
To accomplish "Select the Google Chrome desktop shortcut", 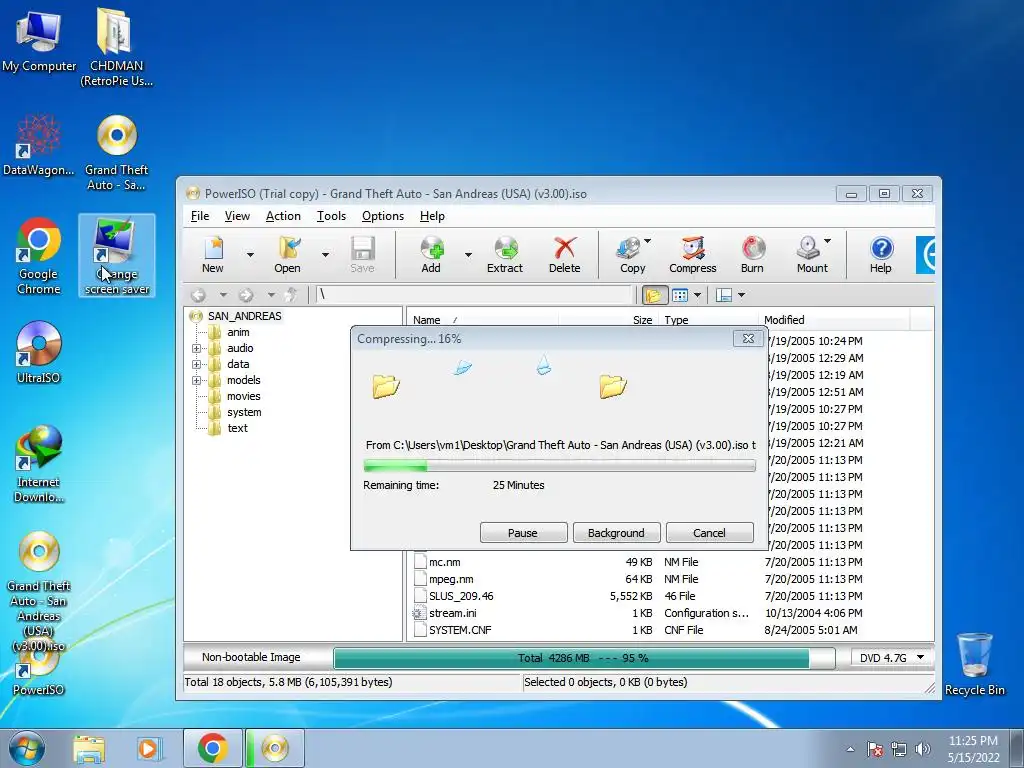I will [39, 256].
